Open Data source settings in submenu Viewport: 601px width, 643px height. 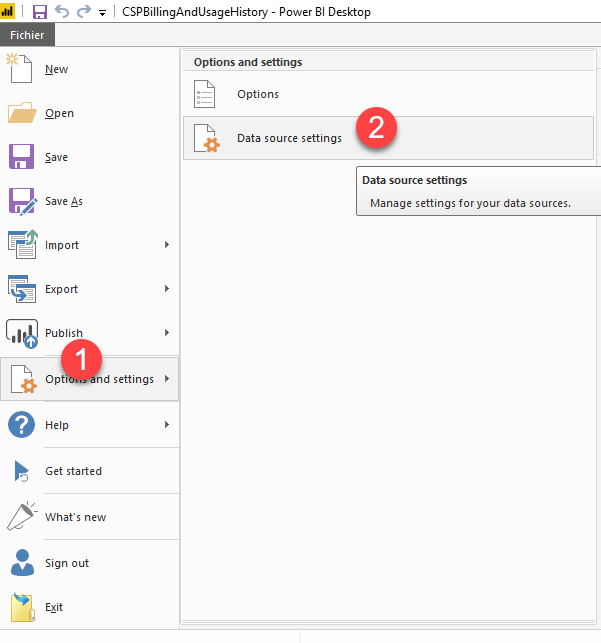(x=388, y=138)
